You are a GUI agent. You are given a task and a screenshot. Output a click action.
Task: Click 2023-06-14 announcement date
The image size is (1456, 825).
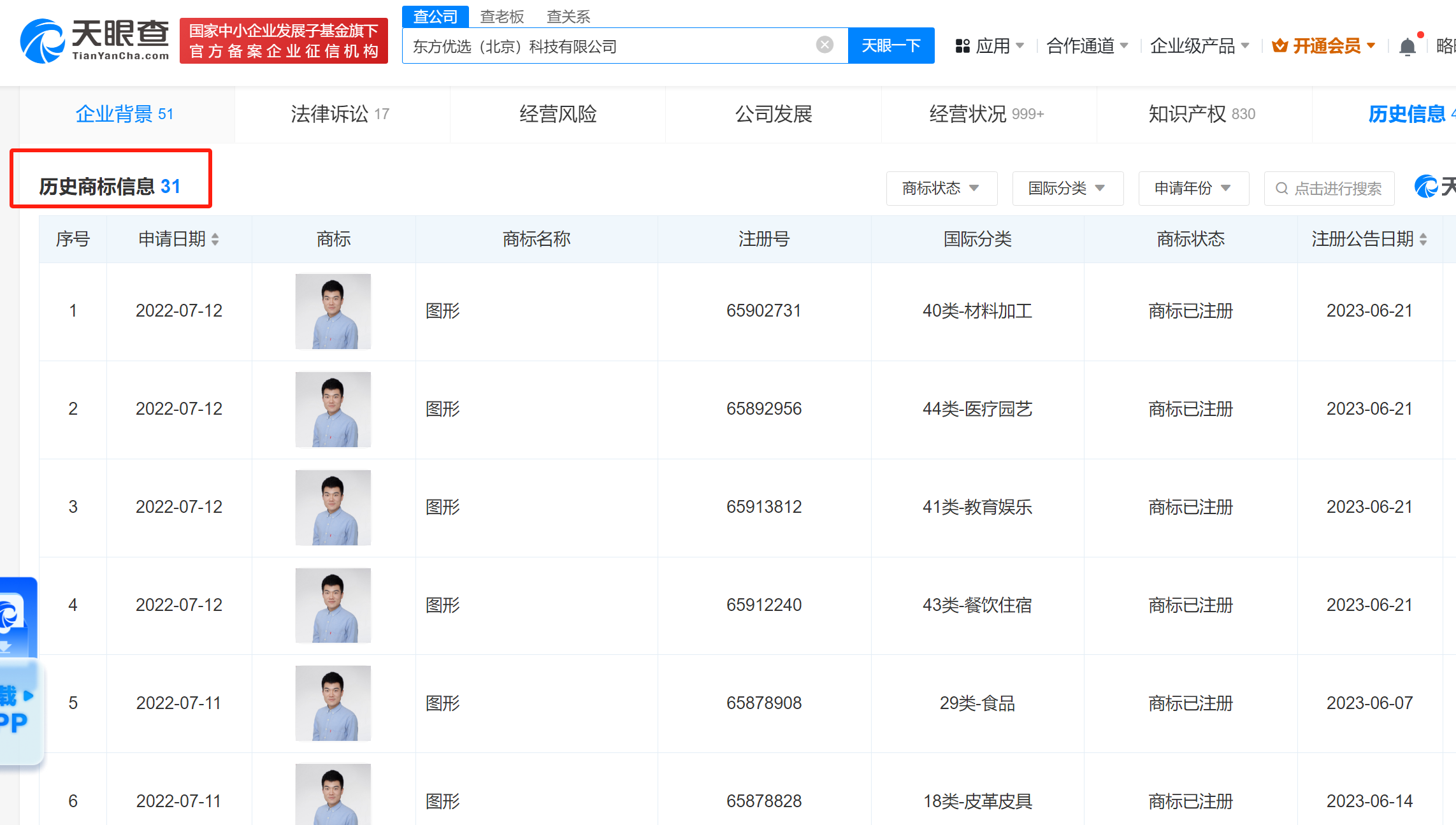[x=1369, y=801]
